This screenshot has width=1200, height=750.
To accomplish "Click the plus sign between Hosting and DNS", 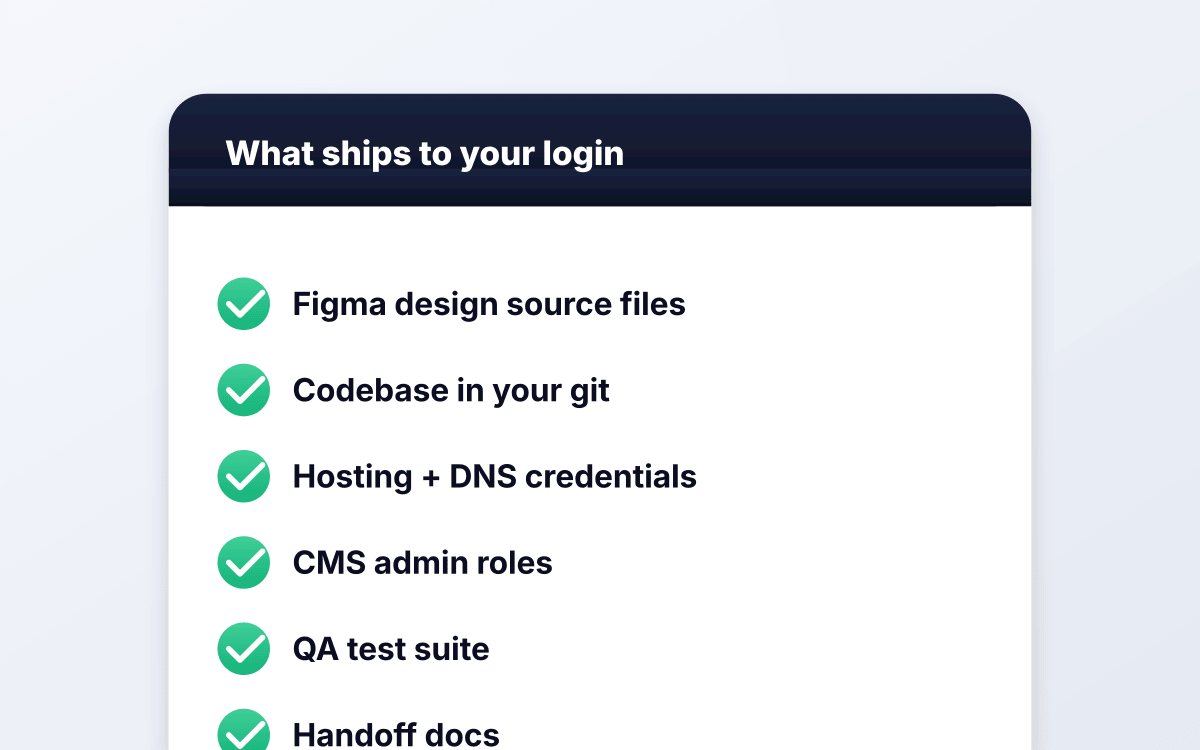I will click(x=430, y=478).
